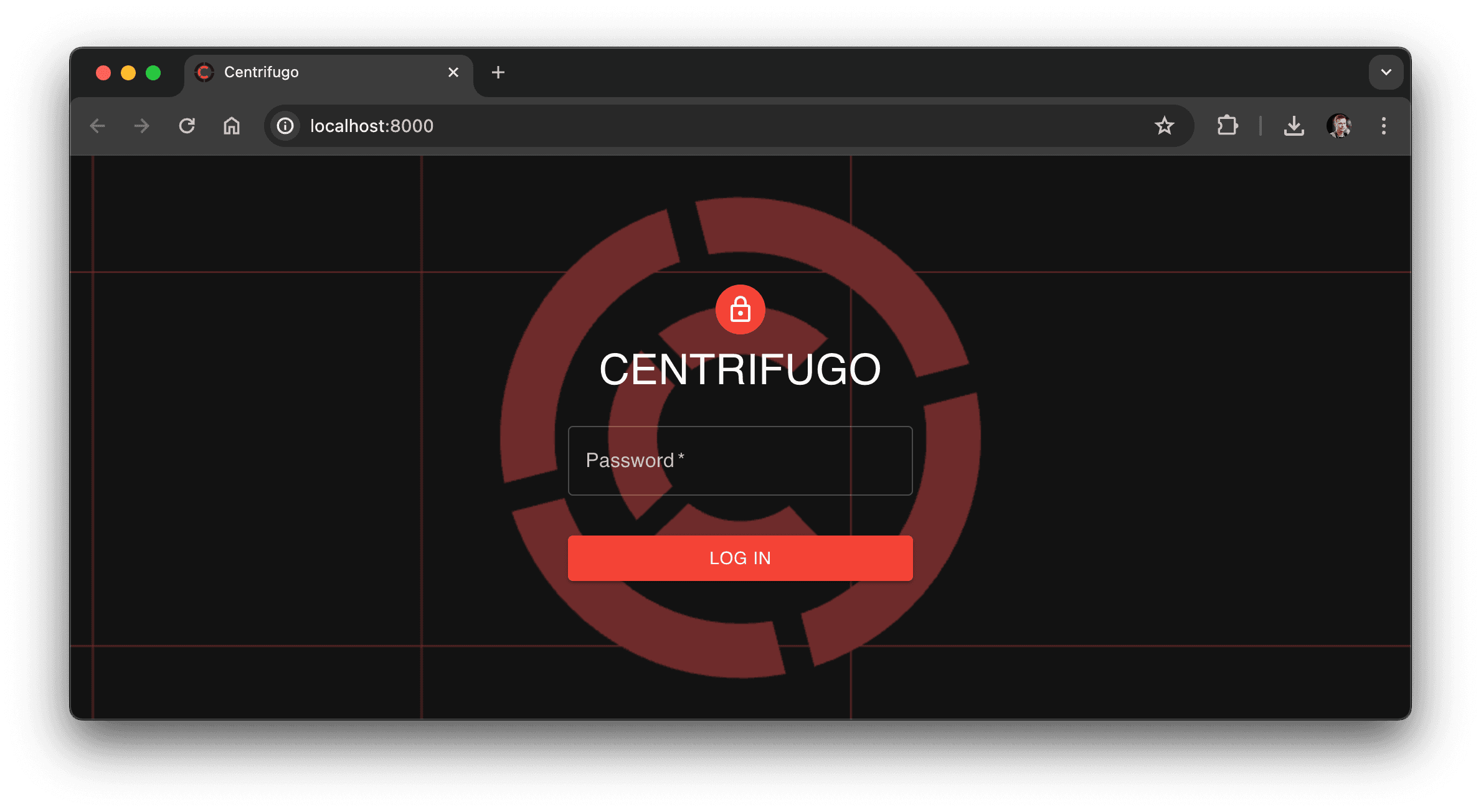Click the green maximize window control
1481x812 pixels.
153,72
